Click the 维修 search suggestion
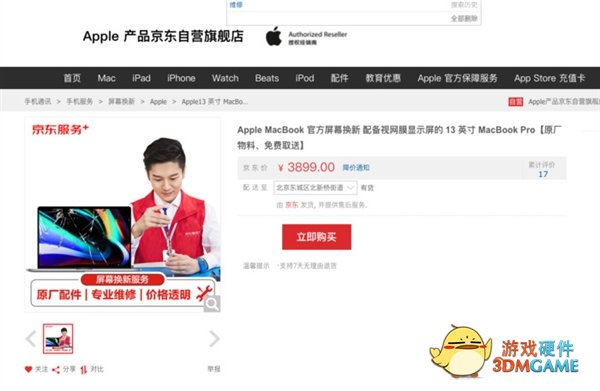This screenshot has height=391, width=600. pyautogui.click(x=236, y=5)
